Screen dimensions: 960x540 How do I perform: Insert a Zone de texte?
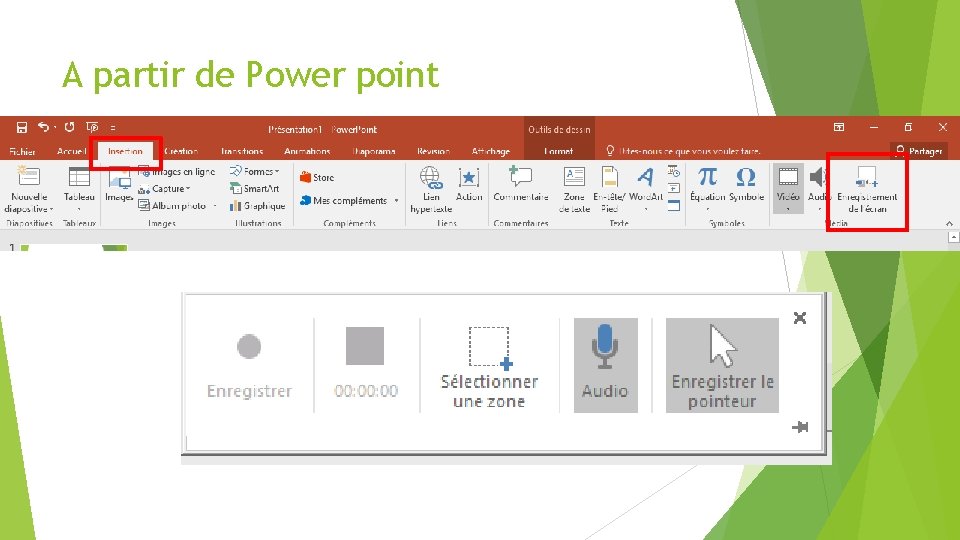click(574, 190)
